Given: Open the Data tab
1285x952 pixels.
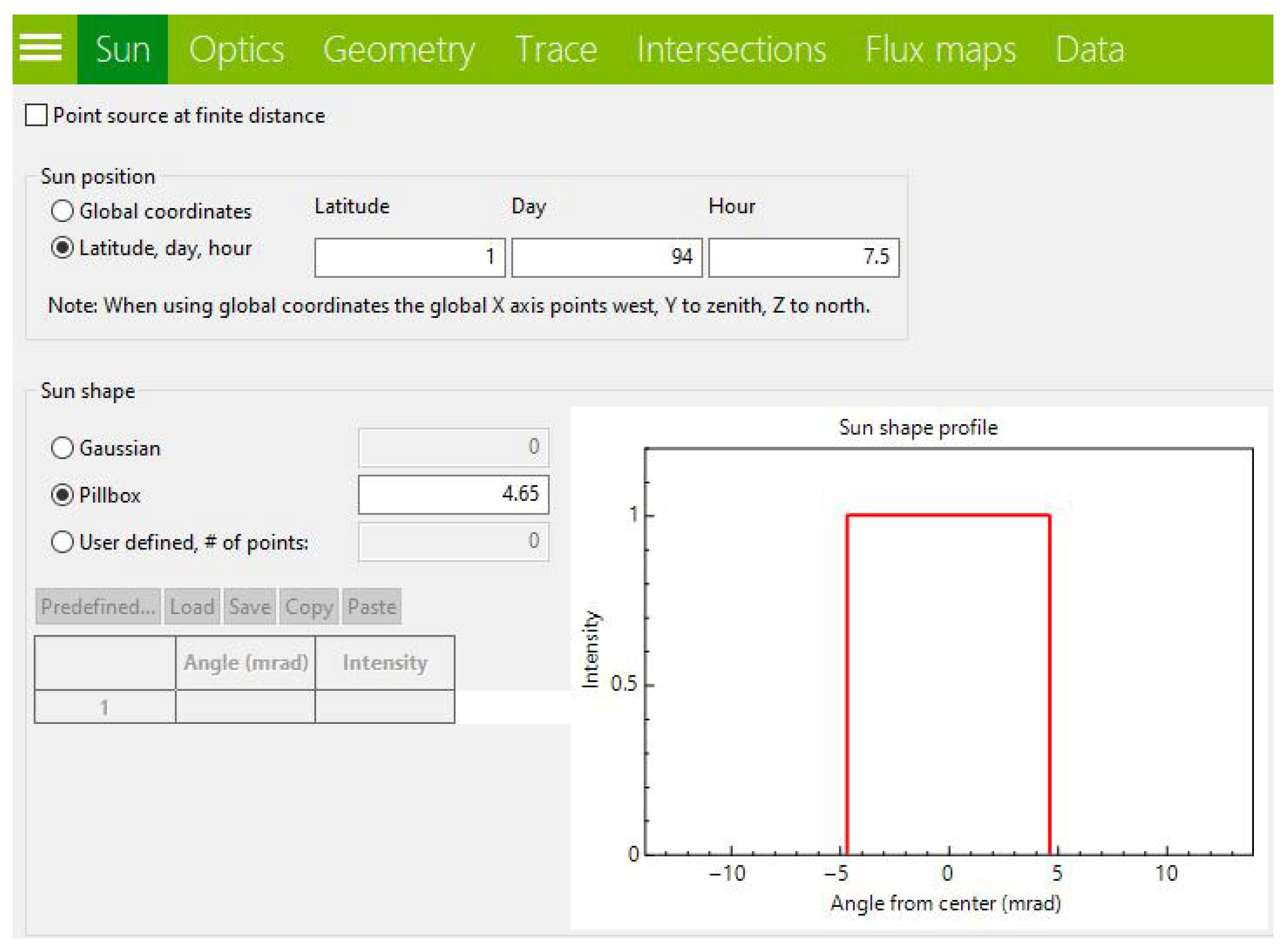Looking at the screenshot, I should point(1089,50).
